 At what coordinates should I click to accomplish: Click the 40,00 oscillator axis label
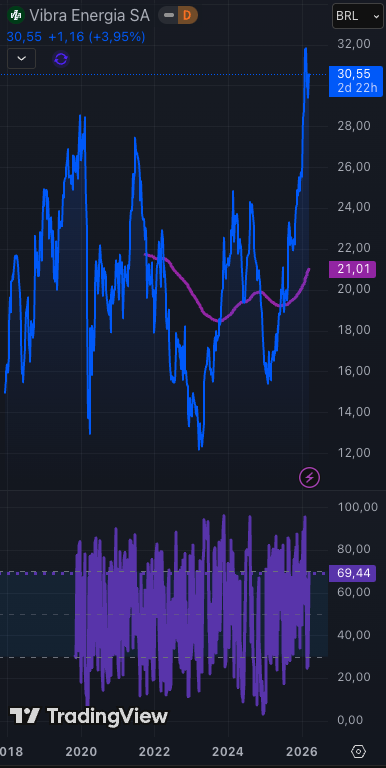[x=354, y=635]
